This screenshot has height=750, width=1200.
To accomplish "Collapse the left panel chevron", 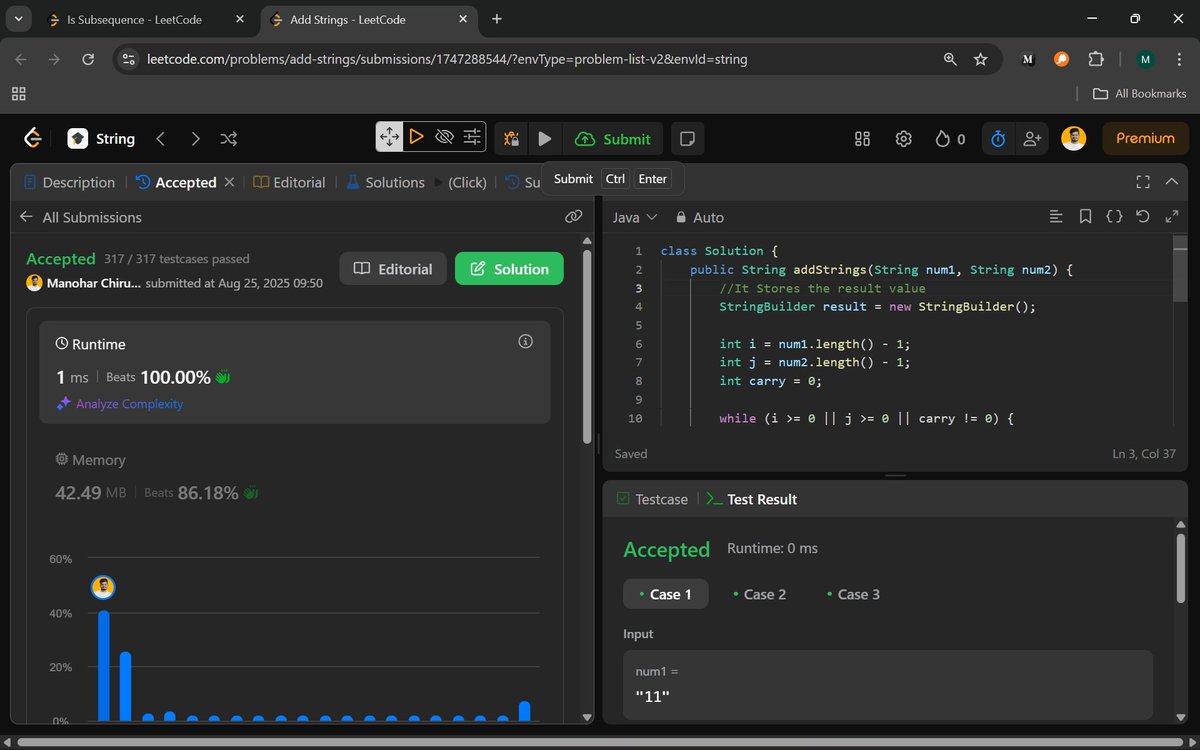I will (x=1172, y=182).
